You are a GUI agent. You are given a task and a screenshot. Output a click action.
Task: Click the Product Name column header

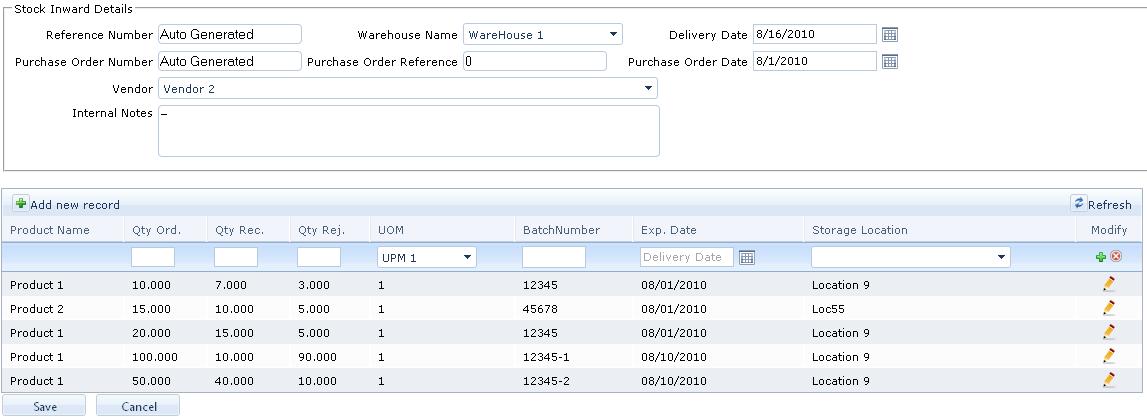50,230
